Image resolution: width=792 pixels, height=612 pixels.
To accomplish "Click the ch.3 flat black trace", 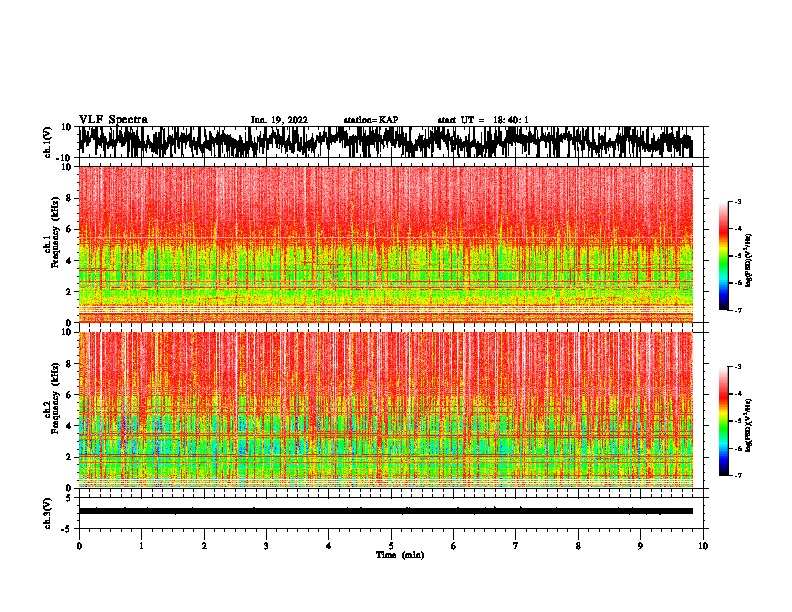I will pos(386,511).
